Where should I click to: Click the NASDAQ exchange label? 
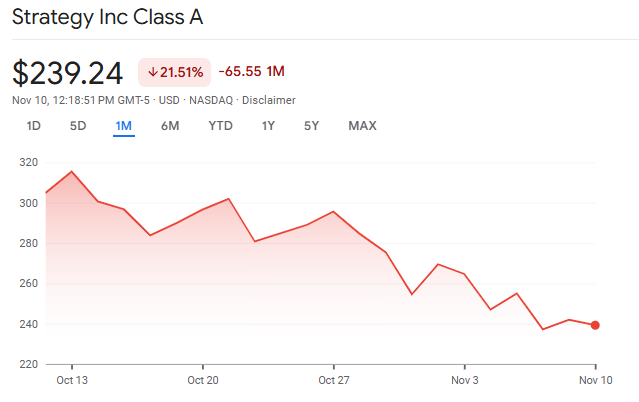pyautogui.click(x=211, y=100)
